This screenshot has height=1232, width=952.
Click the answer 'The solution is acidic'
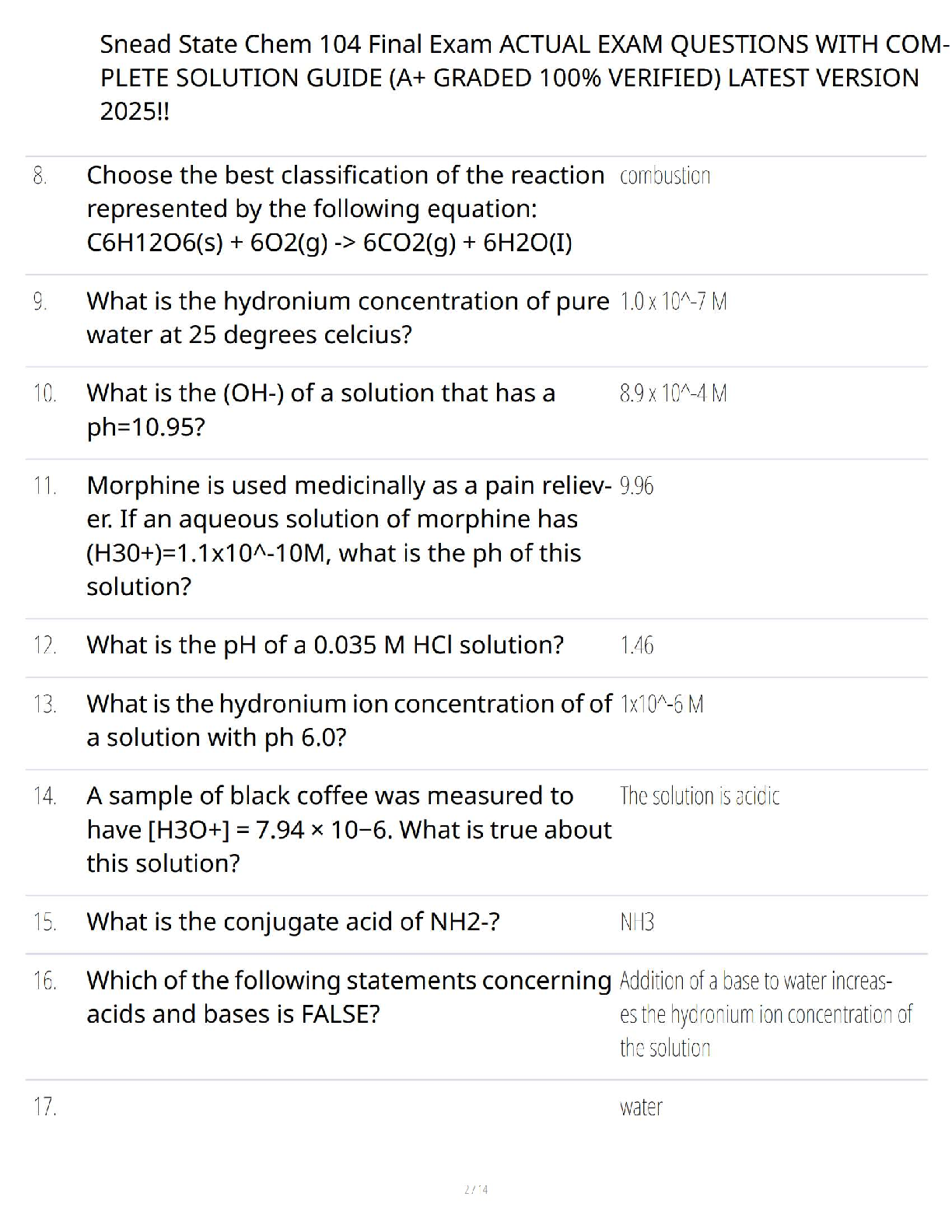[x=700, y=796]
